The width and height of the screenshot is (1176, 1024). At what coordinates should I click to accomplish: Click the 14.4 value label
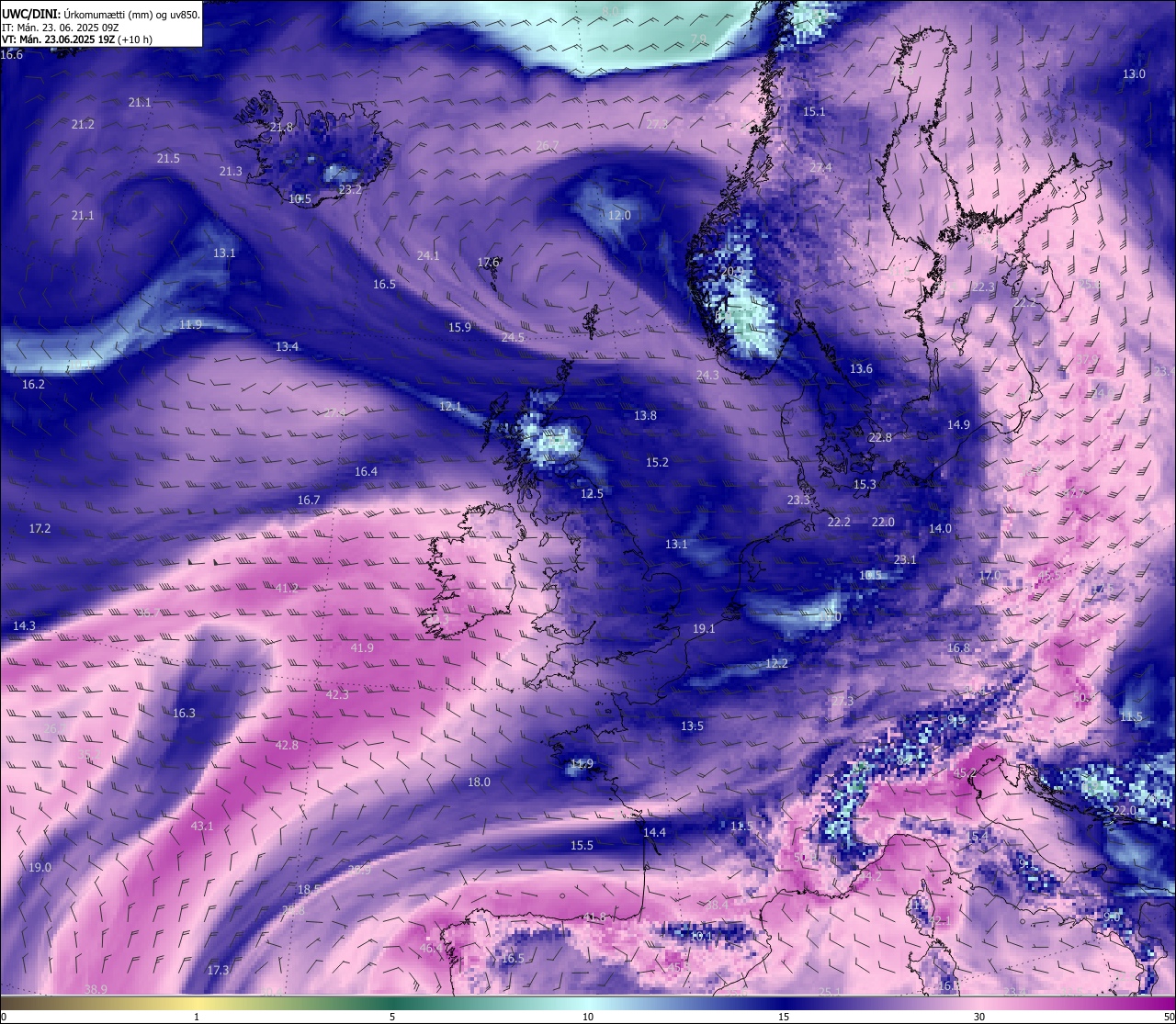point(654,833)
